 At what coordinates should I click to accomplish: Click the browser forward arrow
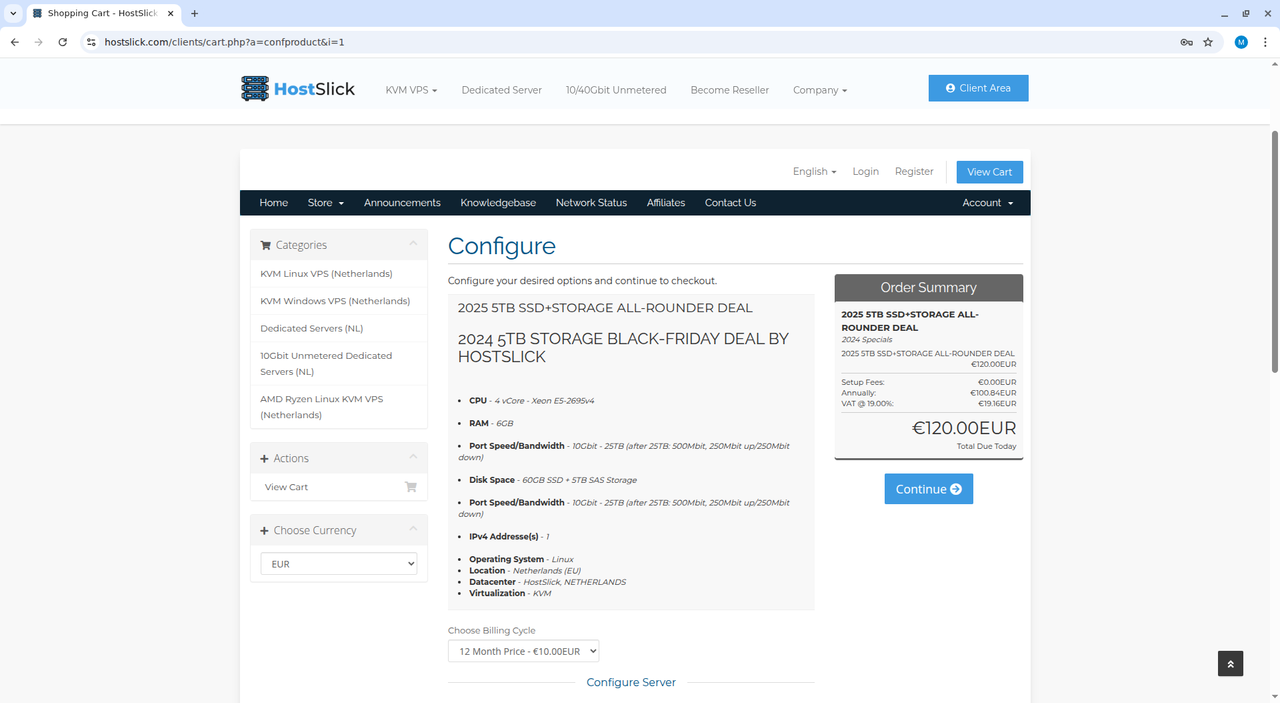[38, 42]
